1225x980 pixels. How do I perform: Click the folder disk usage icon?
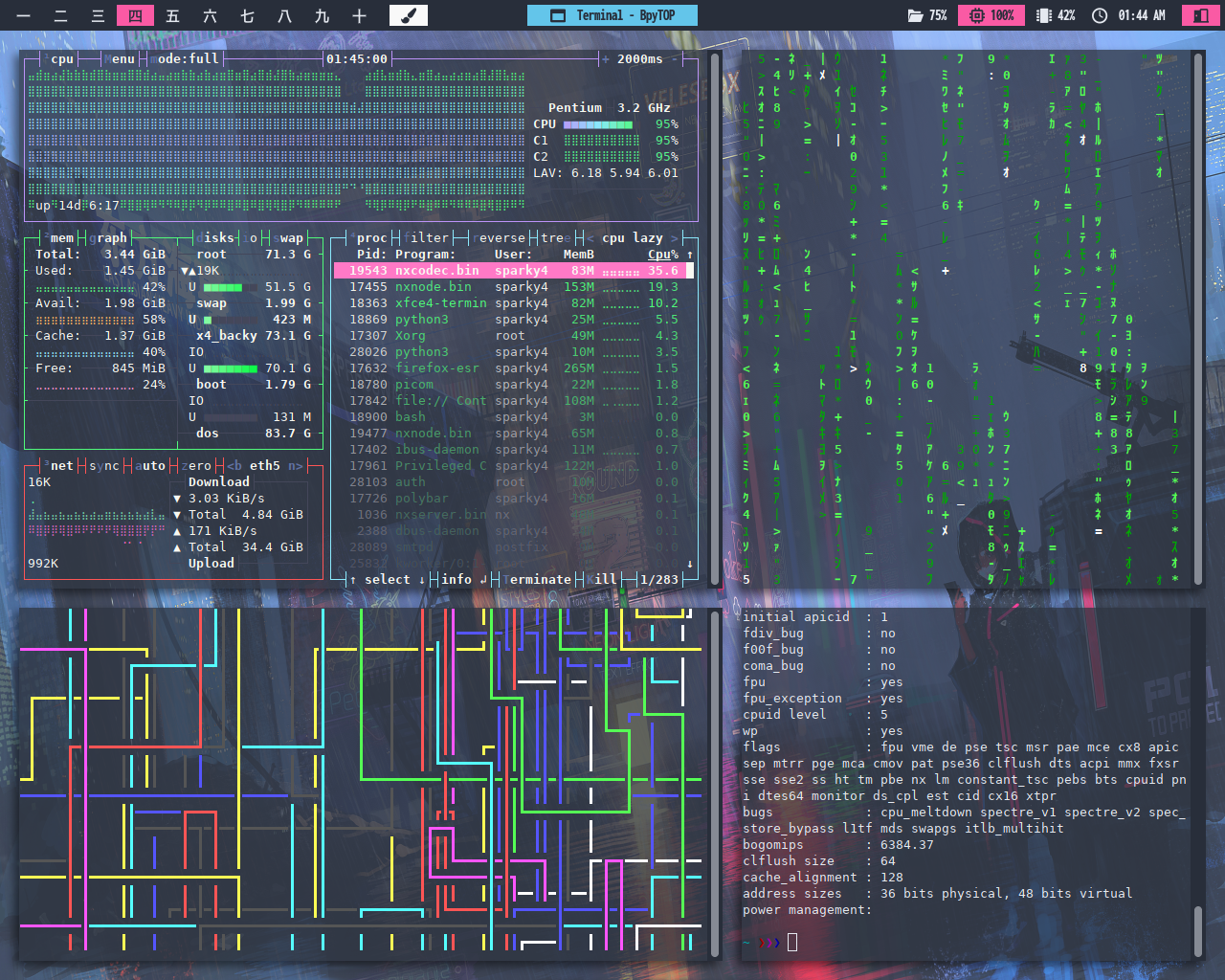(916, 15)
